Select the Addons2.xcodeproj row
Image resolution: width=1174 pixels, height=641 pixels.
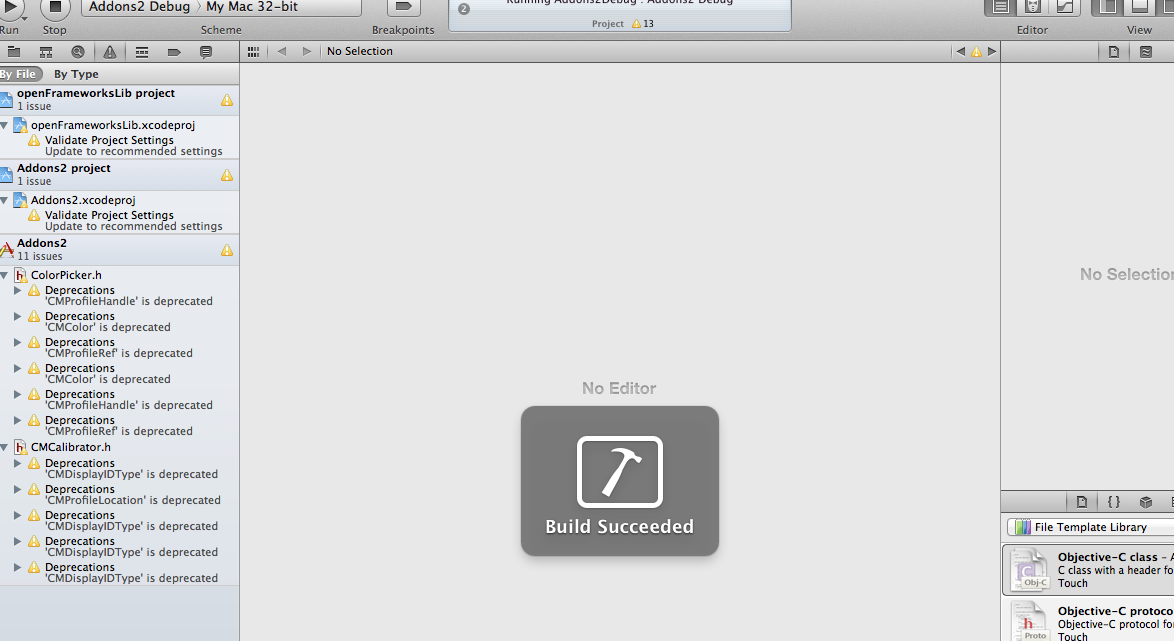click(119, 200)
